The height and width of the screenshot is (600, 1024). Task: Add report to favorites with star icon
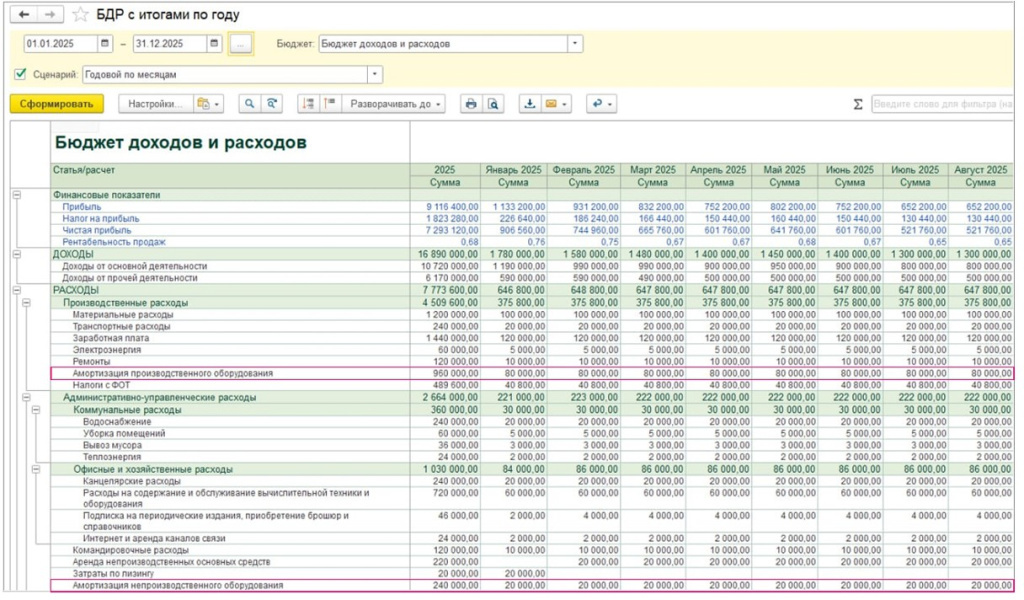click(x=81, y=14)
